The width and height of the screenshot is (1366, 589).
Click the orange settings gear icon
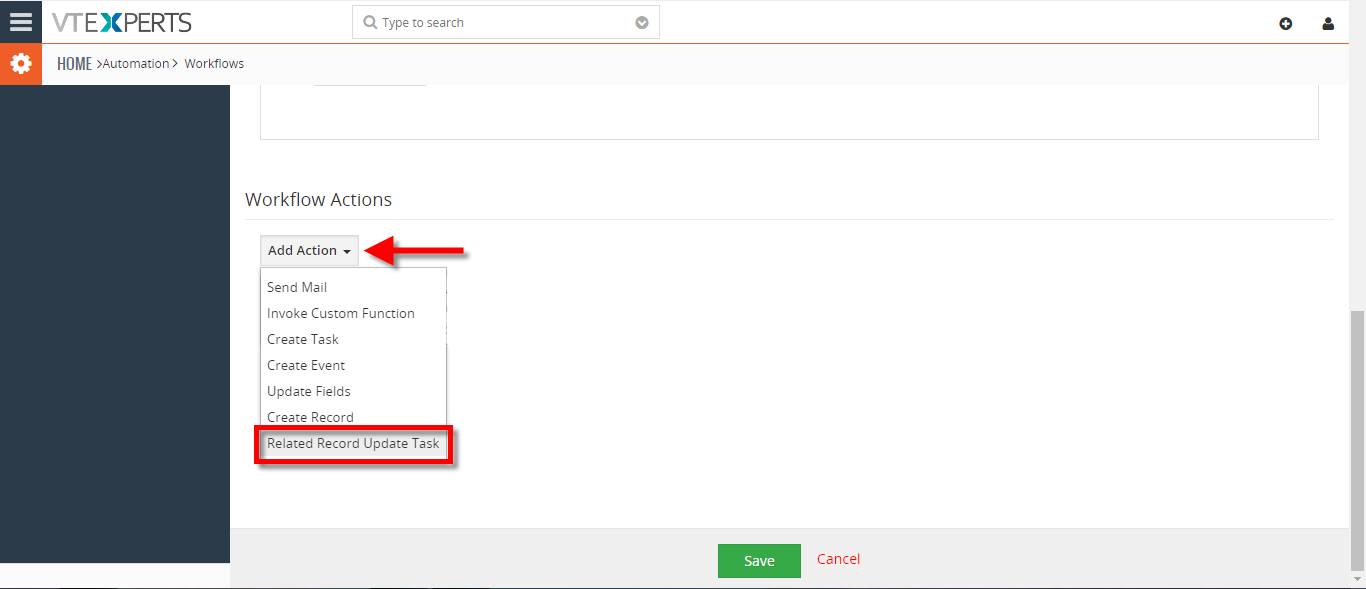[x=21, y=64]
